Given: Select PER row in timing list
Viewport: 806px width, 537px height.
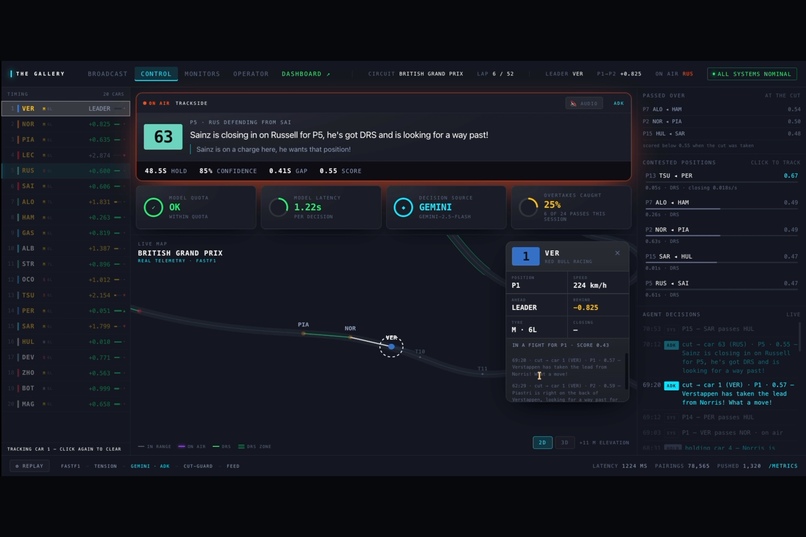Looking at the screenshot, I should tap(65, 310).
